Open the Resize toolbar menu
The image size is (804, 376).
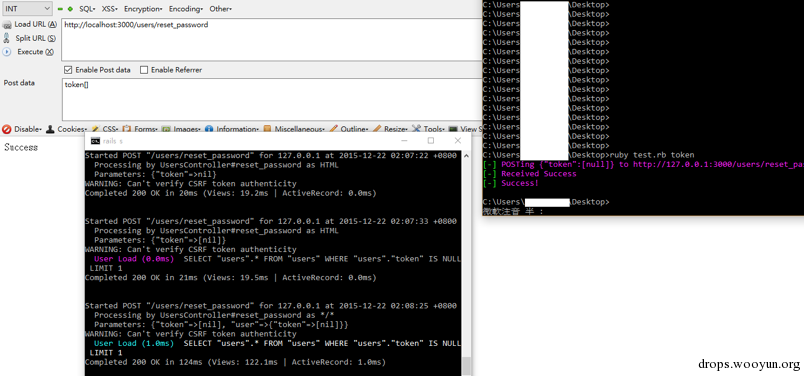click(x=395, y=128)
